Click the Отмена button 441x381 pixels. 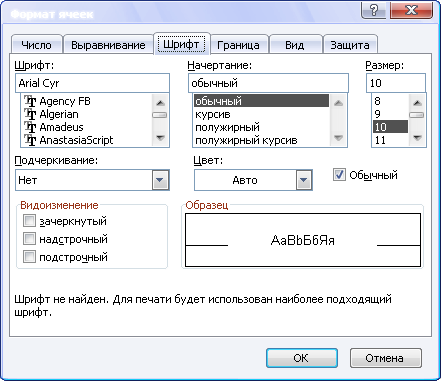click(385, 358)
